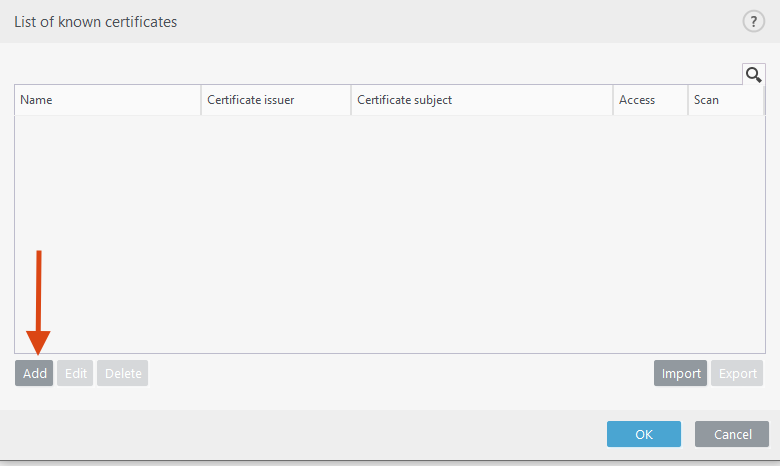
Task: Click inside the empty certificate list area
Action: click(390, 230)
